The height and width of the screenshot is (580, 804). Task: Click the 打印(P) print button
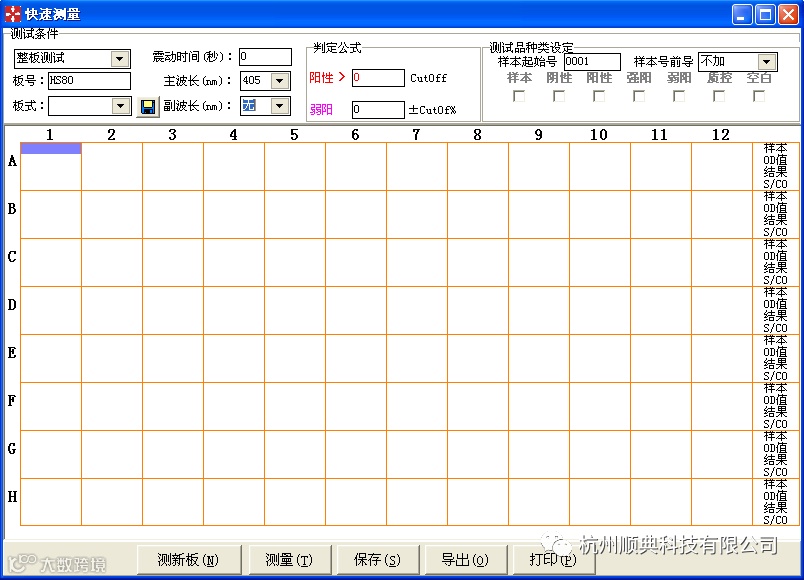click(554, 559)
